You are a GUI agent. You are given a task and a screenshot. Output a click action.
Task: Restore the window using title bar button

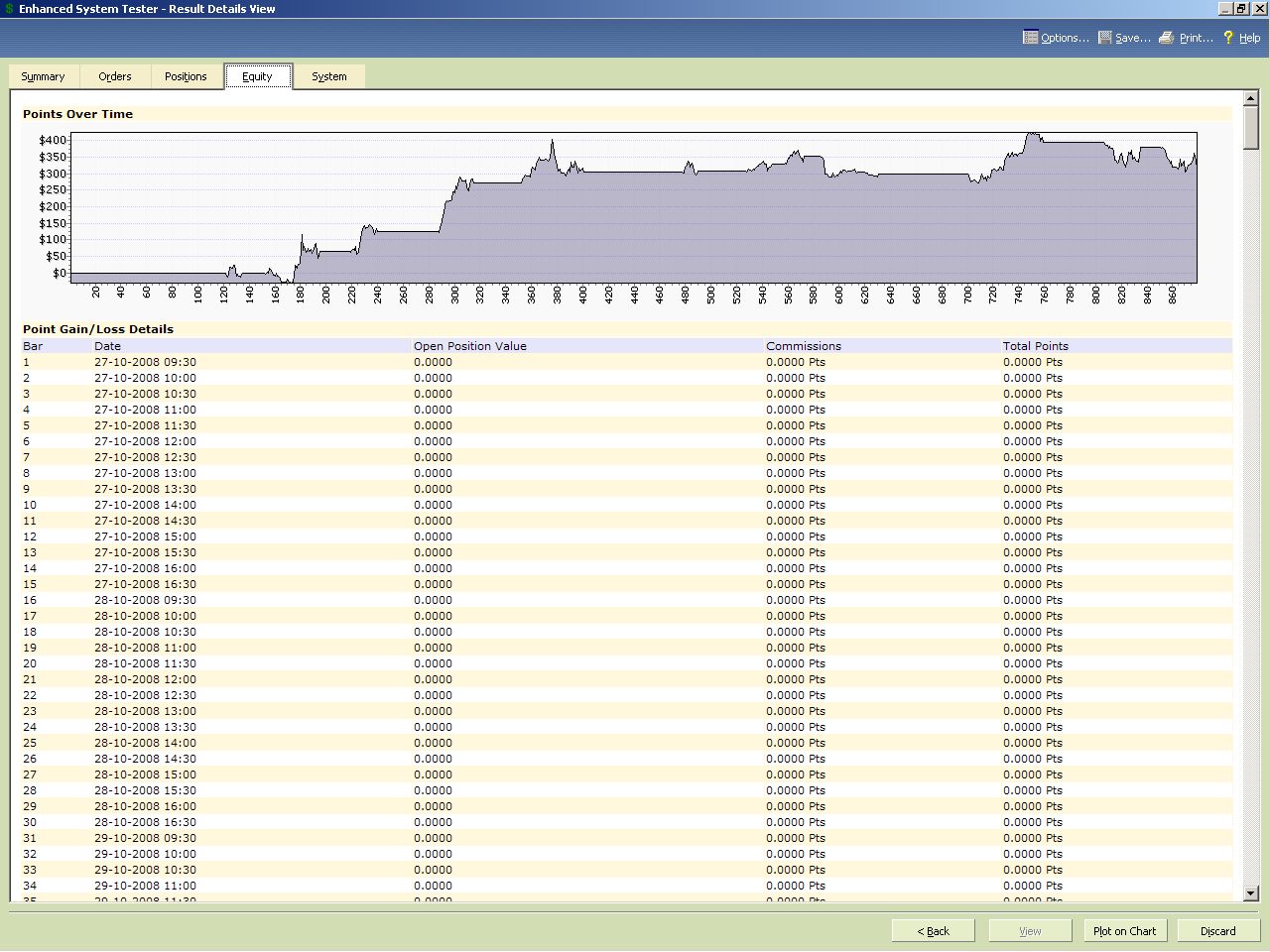click(1241, 9)
